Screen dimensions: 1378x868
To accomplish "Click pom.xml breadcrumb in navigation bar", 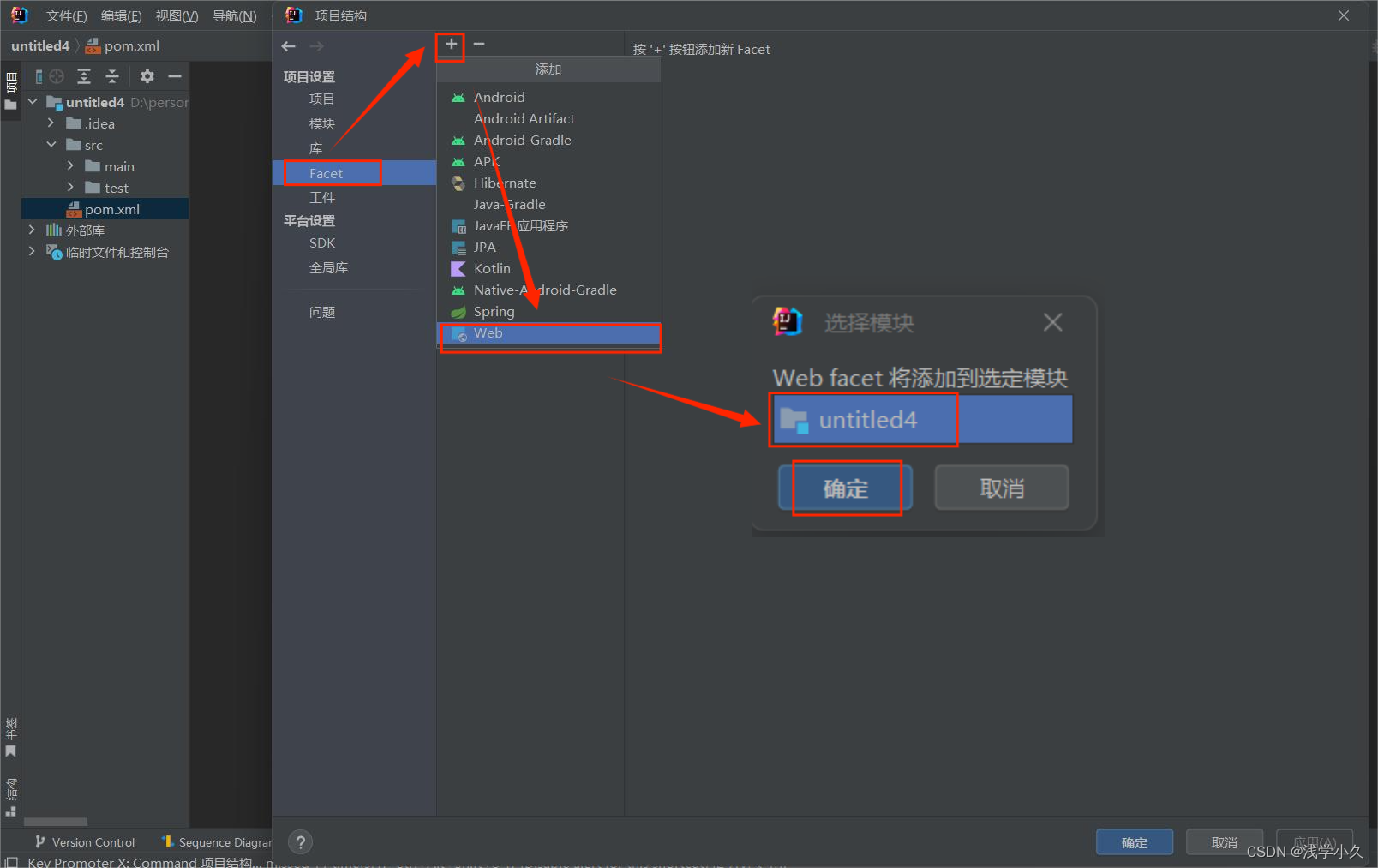I will pos(123,46).
